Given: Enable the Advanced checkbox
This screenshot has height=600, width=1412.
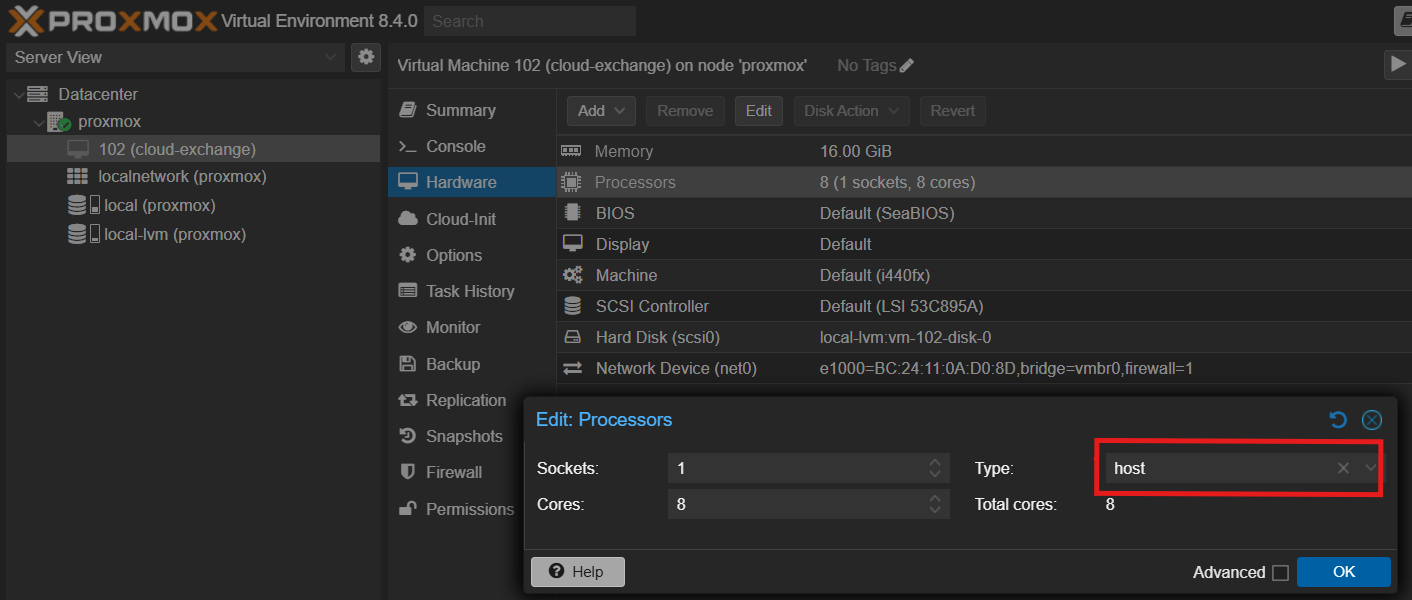Looking at the screenshot, I should point(1280,573).
